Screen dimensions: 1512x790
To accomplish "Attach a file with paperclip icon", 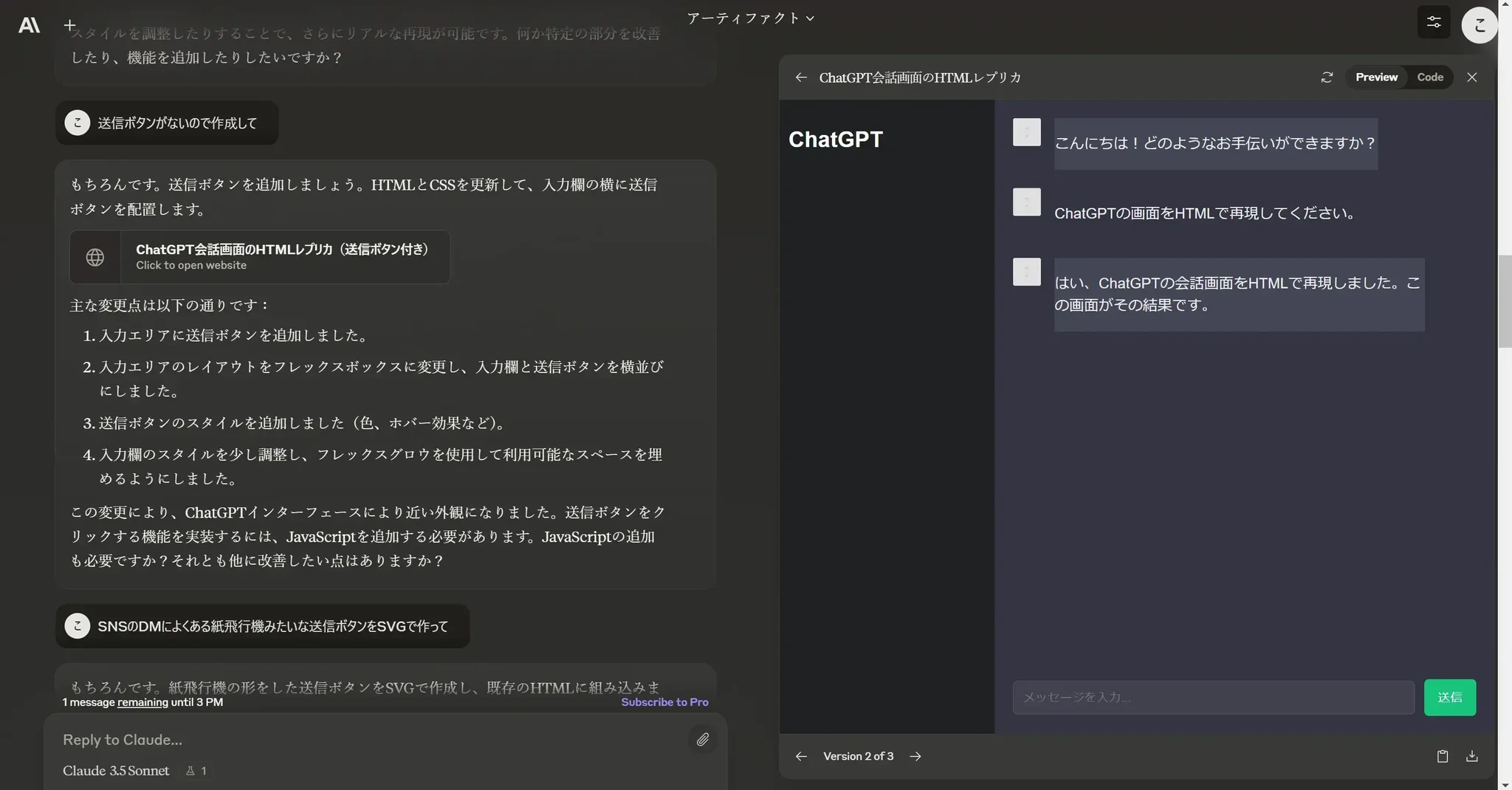I will 702,739.
